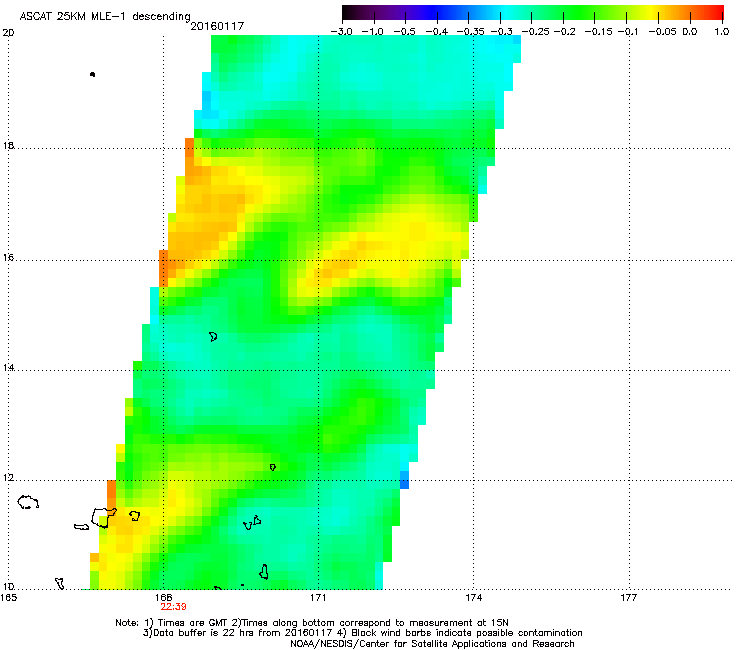The height and width of the screenshot is (650, 740).
Task: Click latitude label '12' on left axis
Action: pos(8,478)
